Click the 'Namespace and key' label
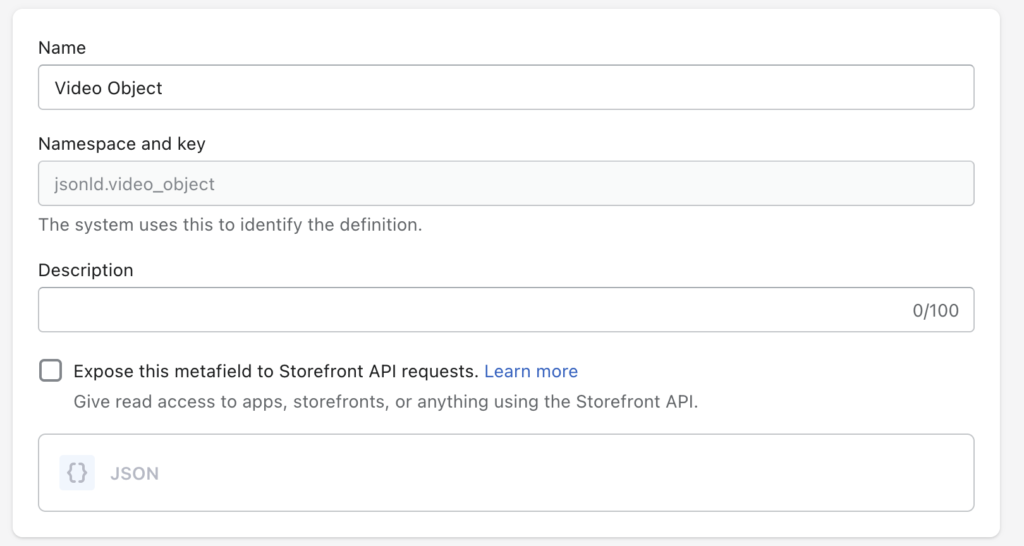The width and height of the screenshot is (1024, 546). click(x=122, y=144)
